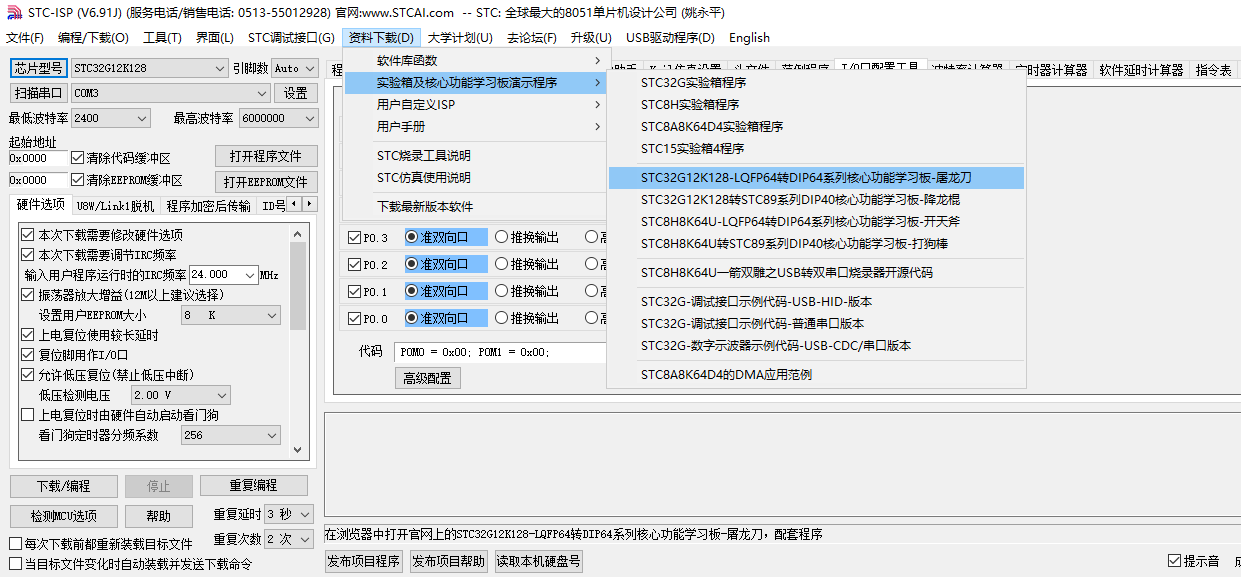Select STC32G USB-HID版本 debug example
The height and width of the screenshot is (577, 1241).
click(816, 302)
